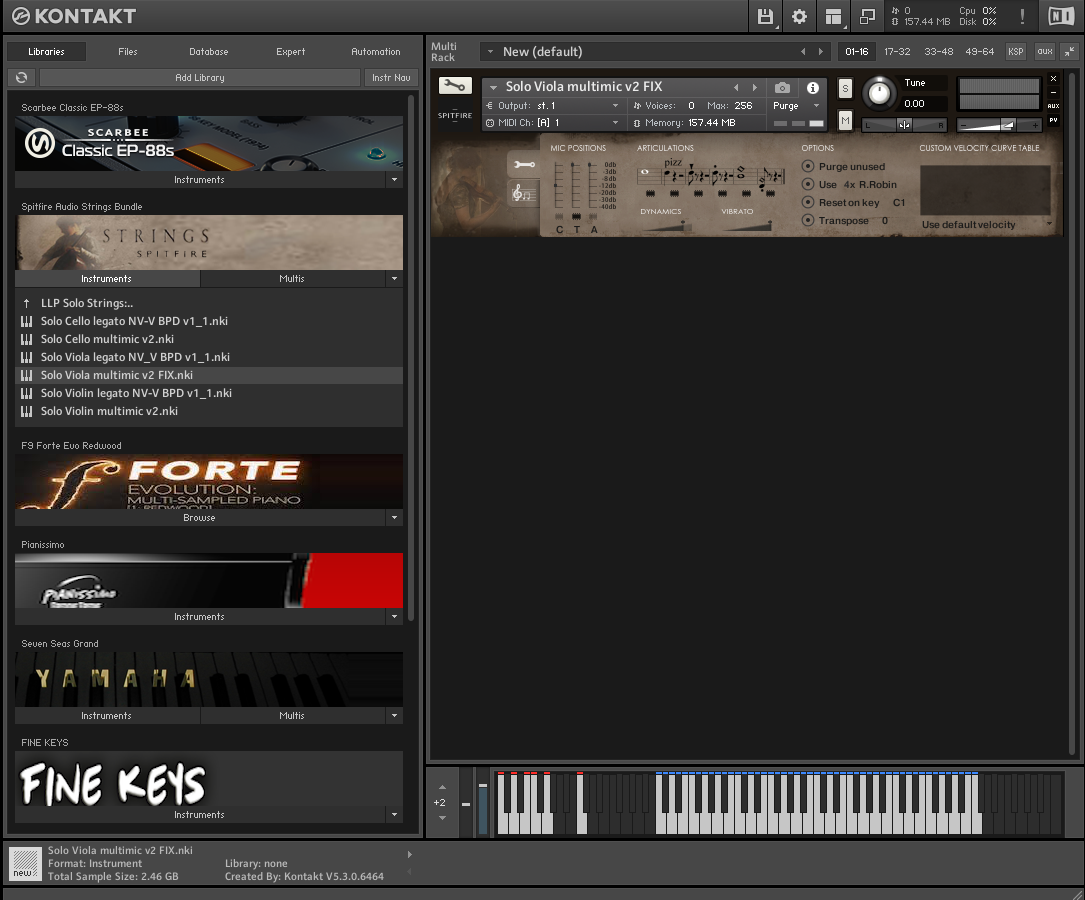The width and height of the screenshot is (1085, 900).
Task: Open Spitfire Multis tab
Action: [x=291, y=278]
